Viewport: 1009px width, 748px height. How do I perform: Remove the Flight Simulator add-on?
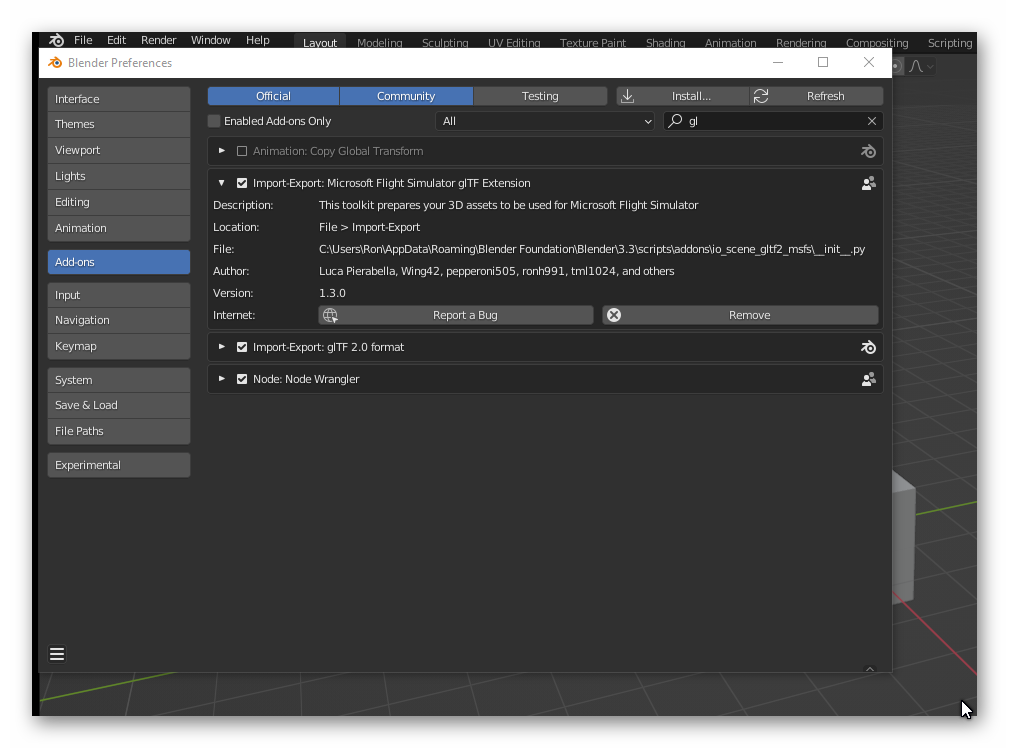[x=740, y=315]
